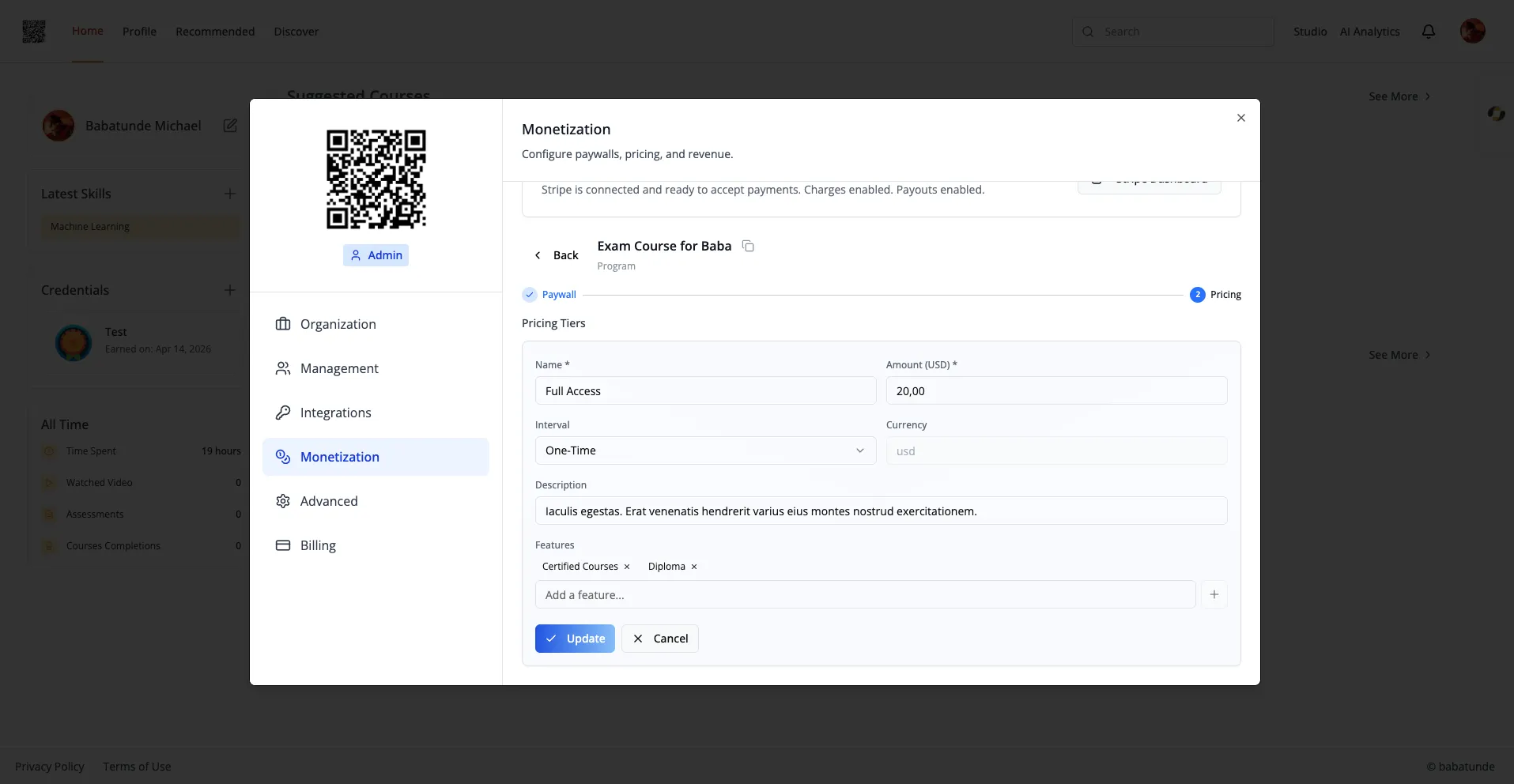Open Privacy Policy link in footer
The height and width of the screenshot is (784, 1514).
pos(50,767)
